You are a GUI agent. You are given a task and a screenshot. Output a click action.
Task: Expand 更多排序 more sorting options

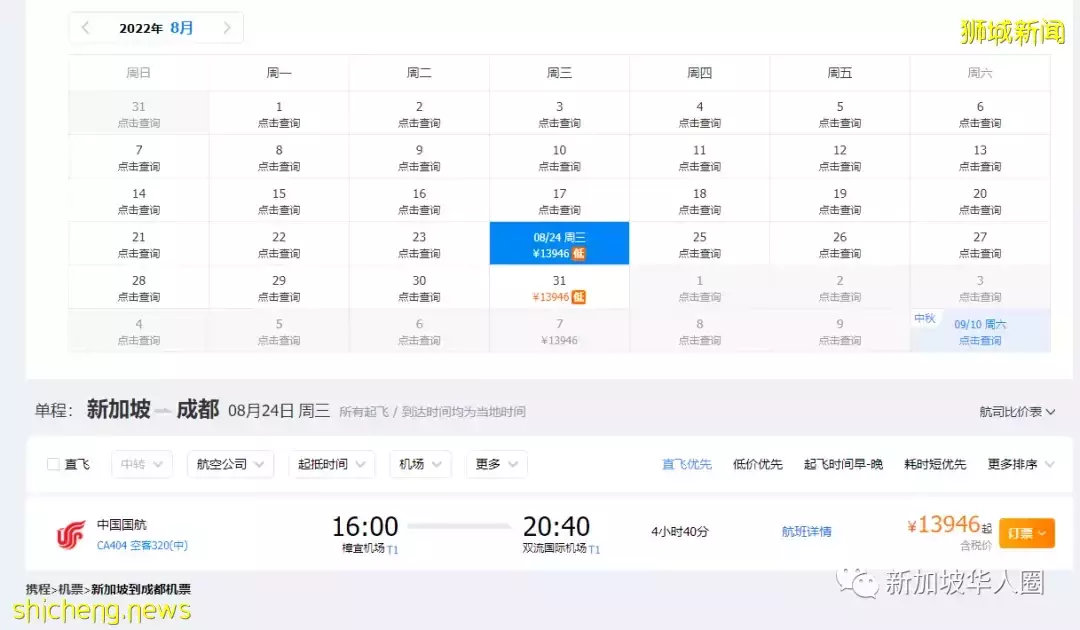click(1020, 464)
